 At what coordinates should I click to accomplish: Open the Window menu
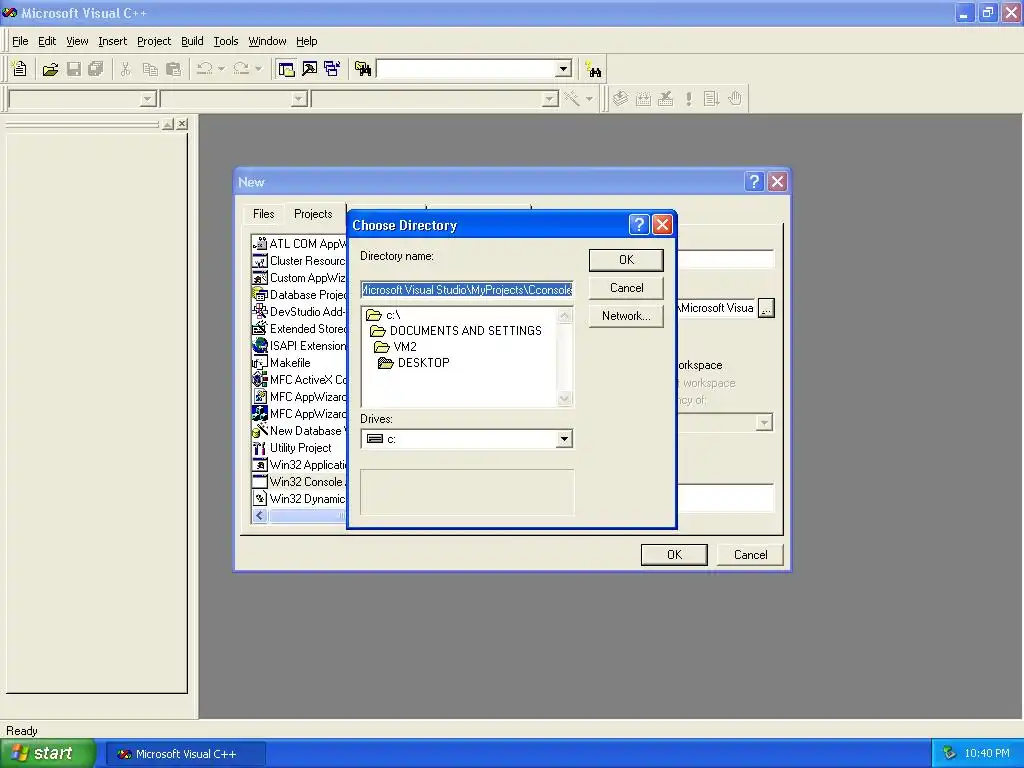click(267, 41)
